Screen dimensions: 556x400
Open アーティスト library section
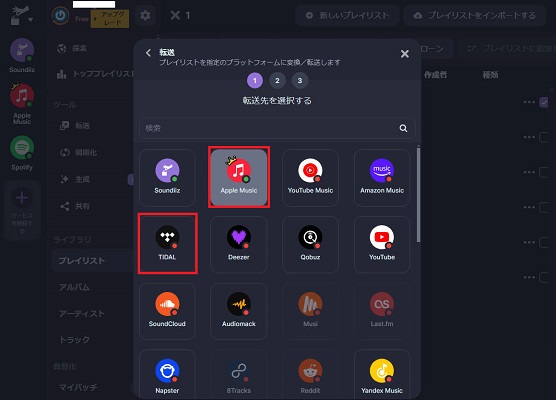82,313
